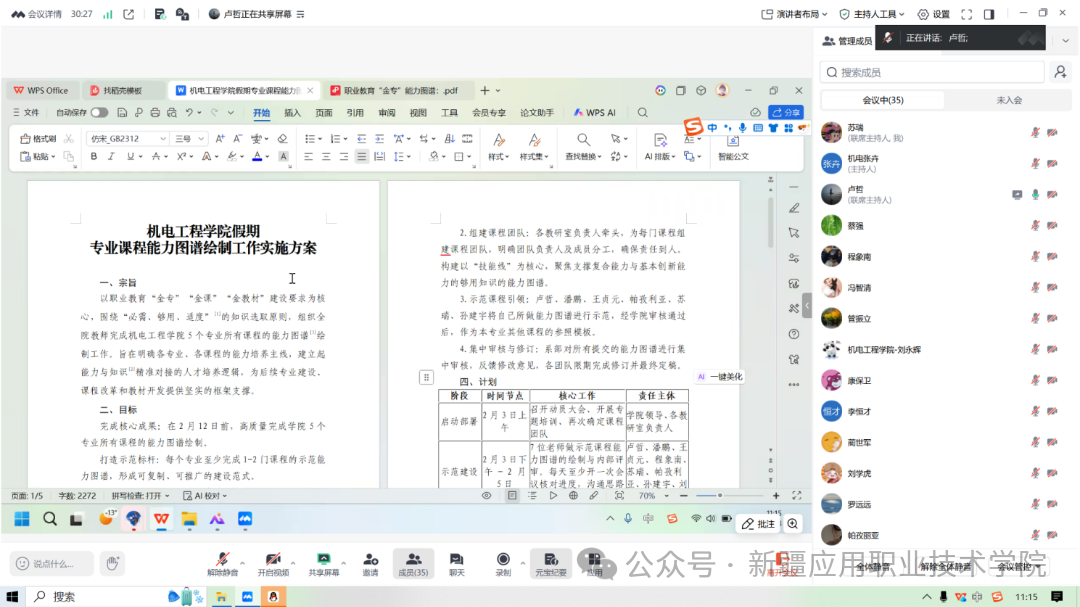Toggle camera for member 程象南
Screen dimensions: 1080x607
1052,256
